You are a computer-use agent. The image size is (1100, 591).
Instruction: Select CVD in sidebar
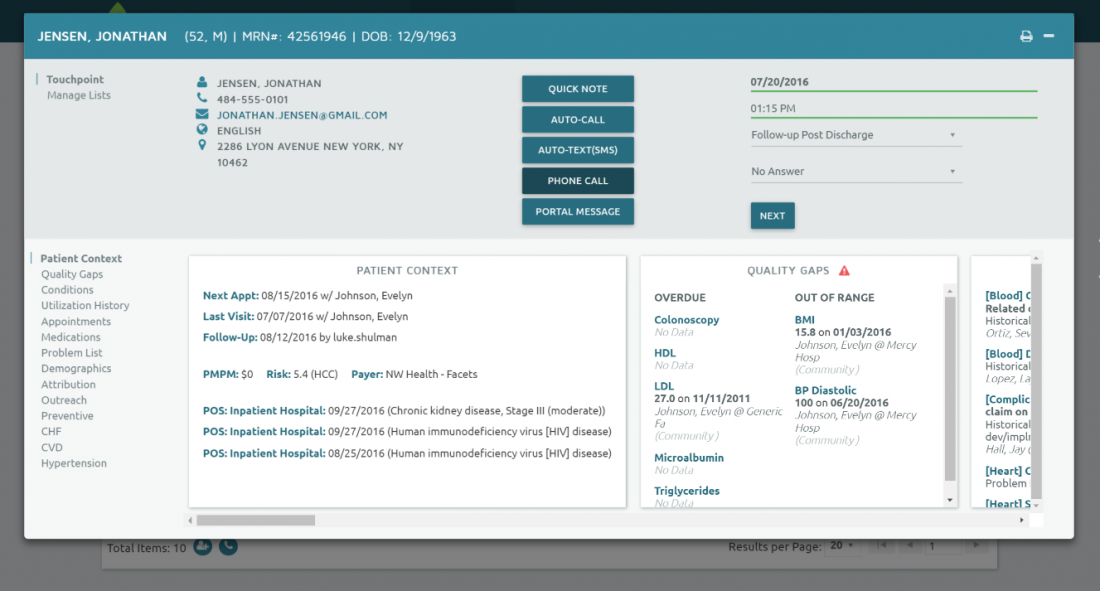[52, 447]
